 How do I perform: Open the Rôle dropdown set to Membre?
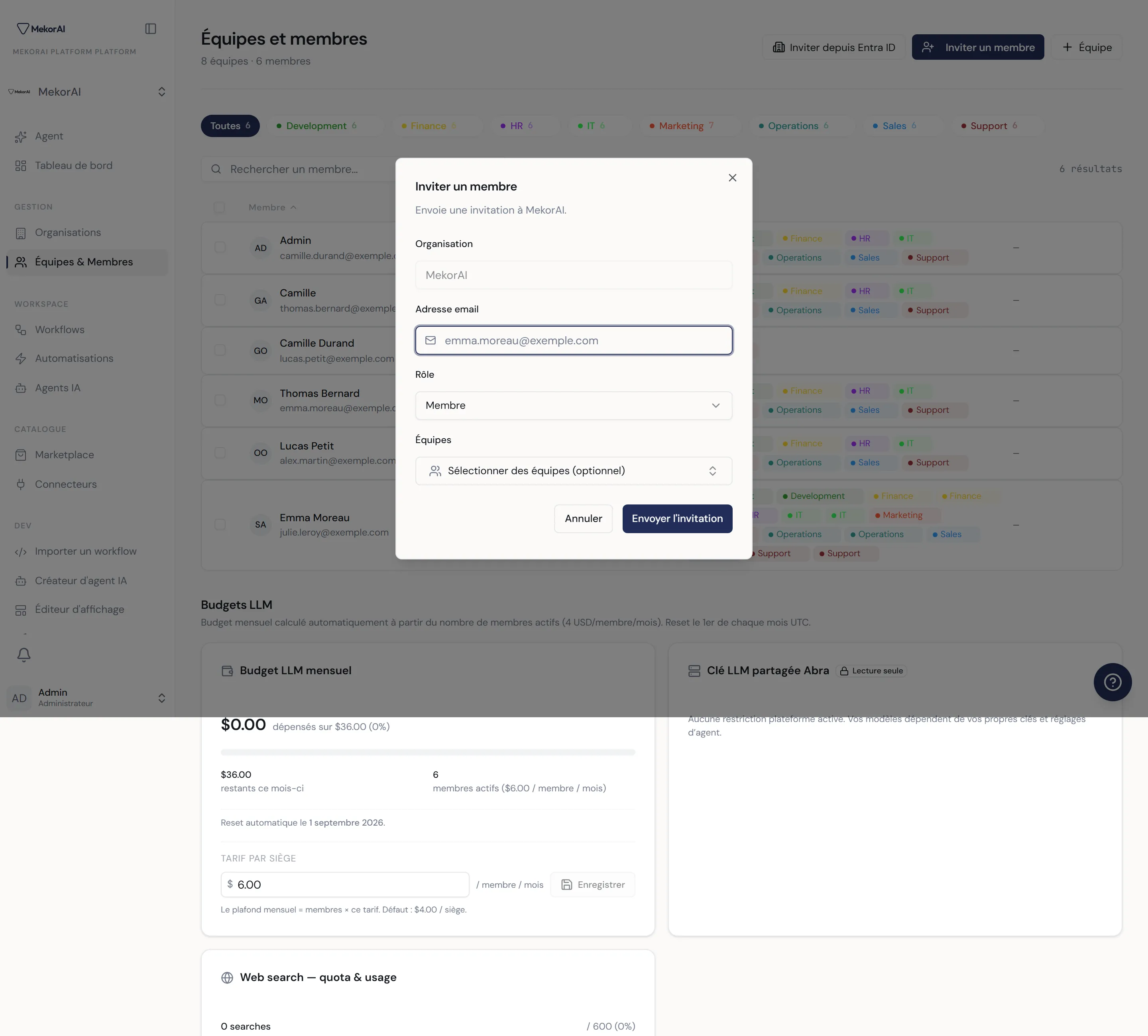pyautogui.click(x=574, y=405)
